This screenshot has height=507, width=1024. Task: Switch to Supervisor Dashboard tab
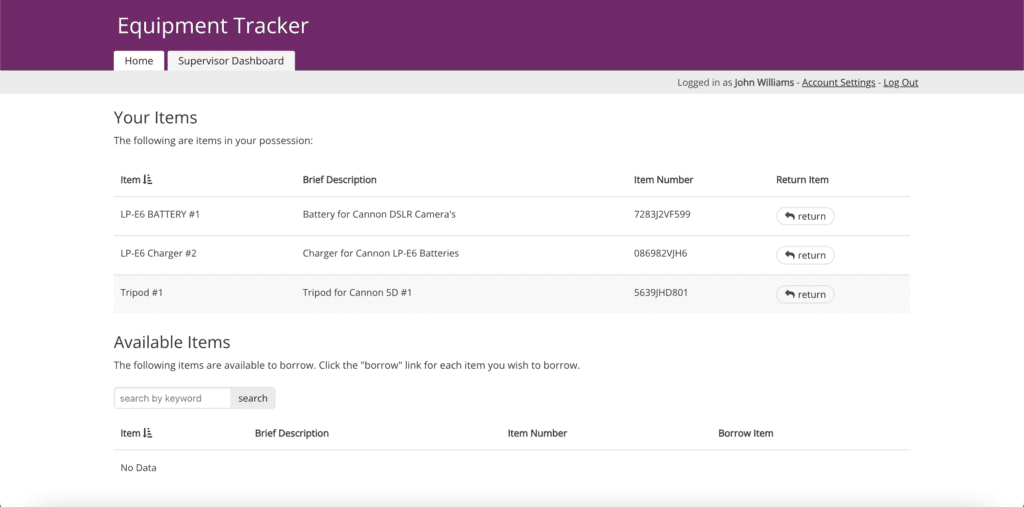(231, 61)
